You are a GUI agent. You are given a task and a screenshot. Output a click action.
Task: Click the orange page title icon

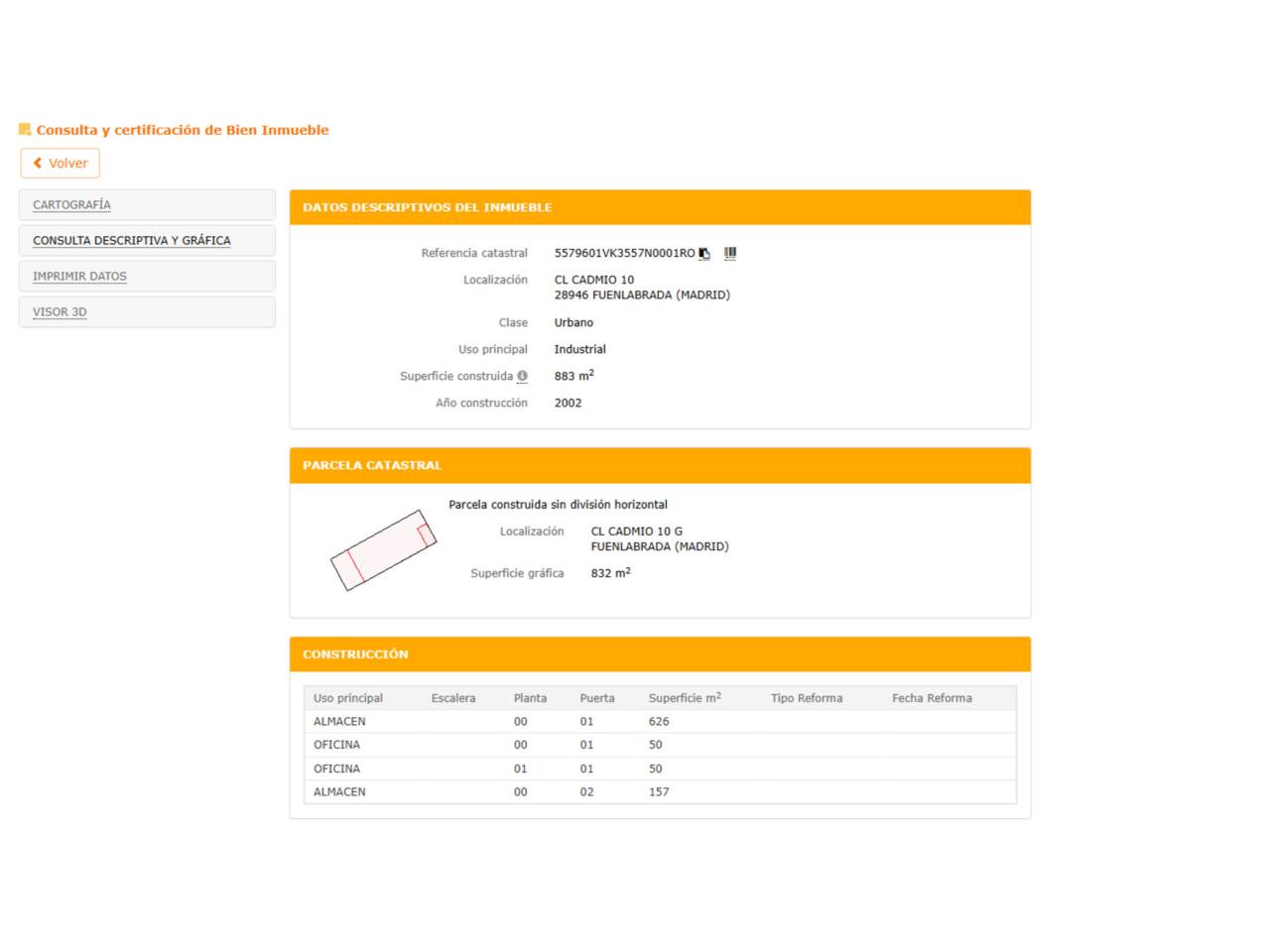25,130
